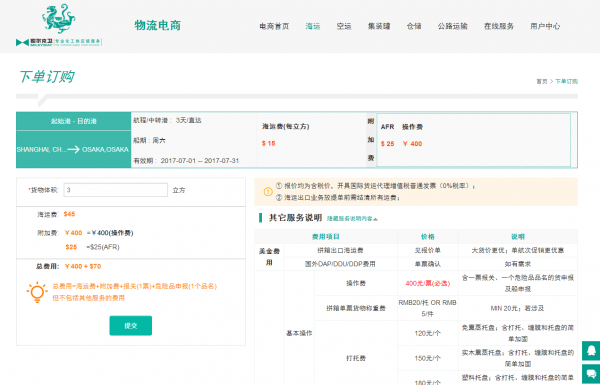Click the 首页 breadcrumb link
This screenshot has width=600, height=385.
pos(541,82)
